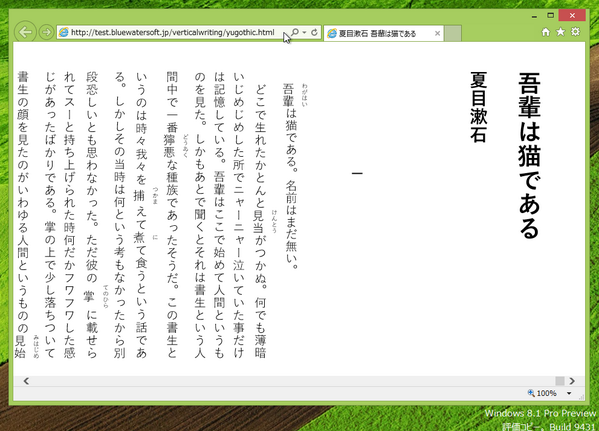Click the ruby reading てのひら
Screen dimensions: 599x431
(106, 297)
